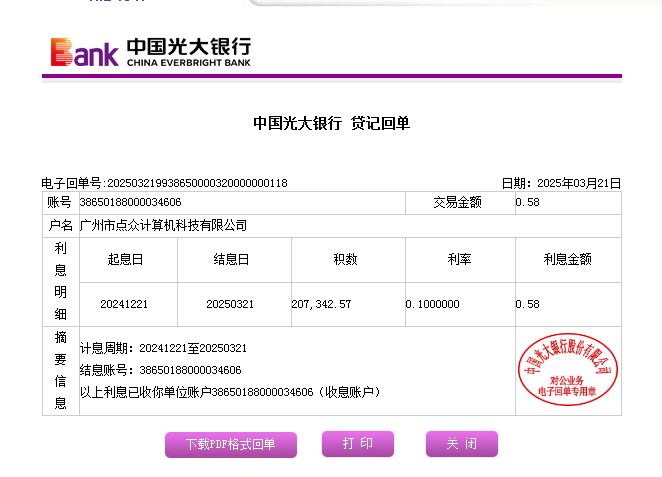Click account number in the 账号 row
Viewport: 662px width, 477px height.
[x=130, y=202]
